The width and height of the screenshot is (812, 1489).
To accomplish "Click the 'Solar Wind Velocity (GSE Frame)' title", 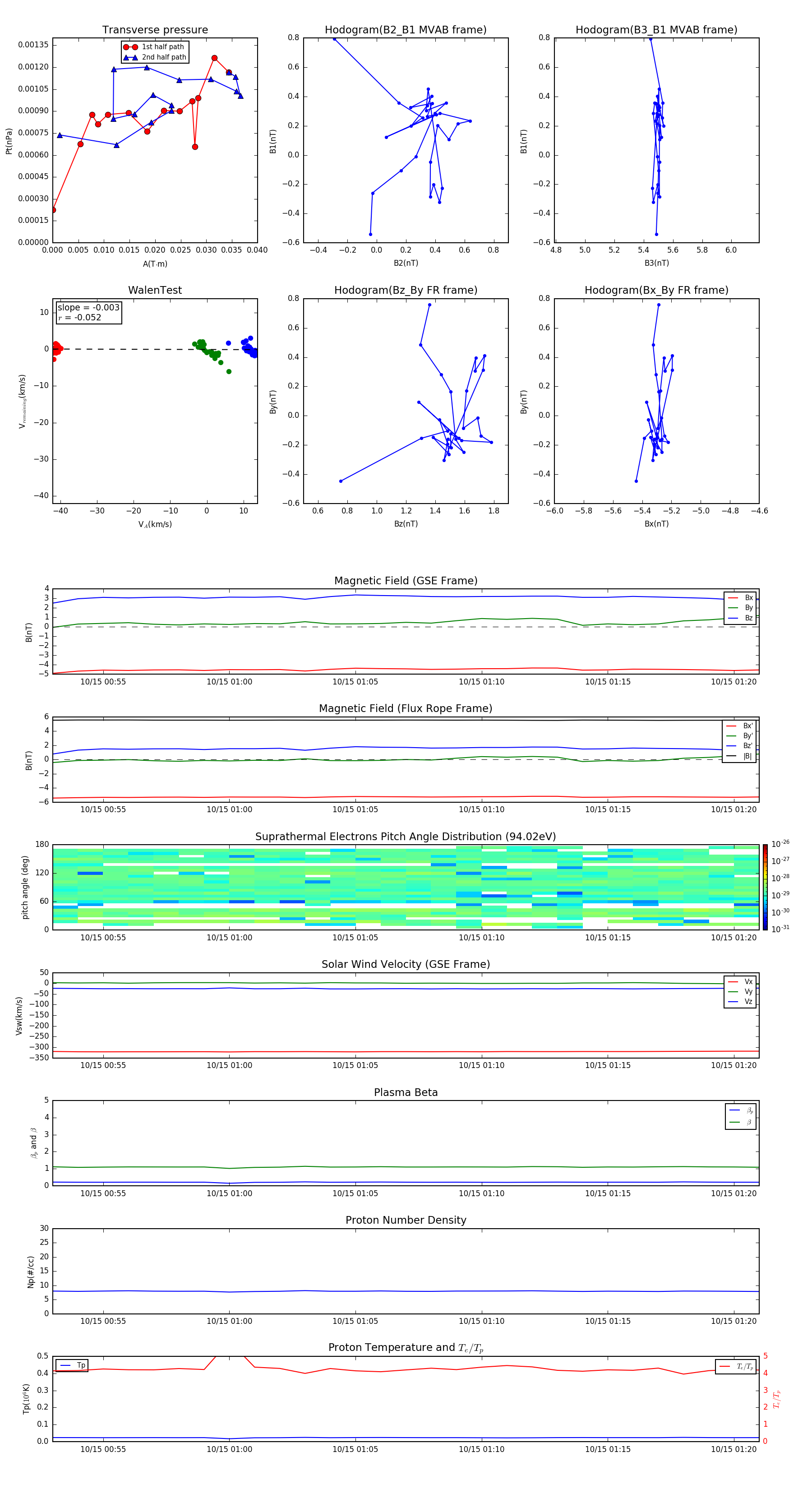I will pos(406,965).
